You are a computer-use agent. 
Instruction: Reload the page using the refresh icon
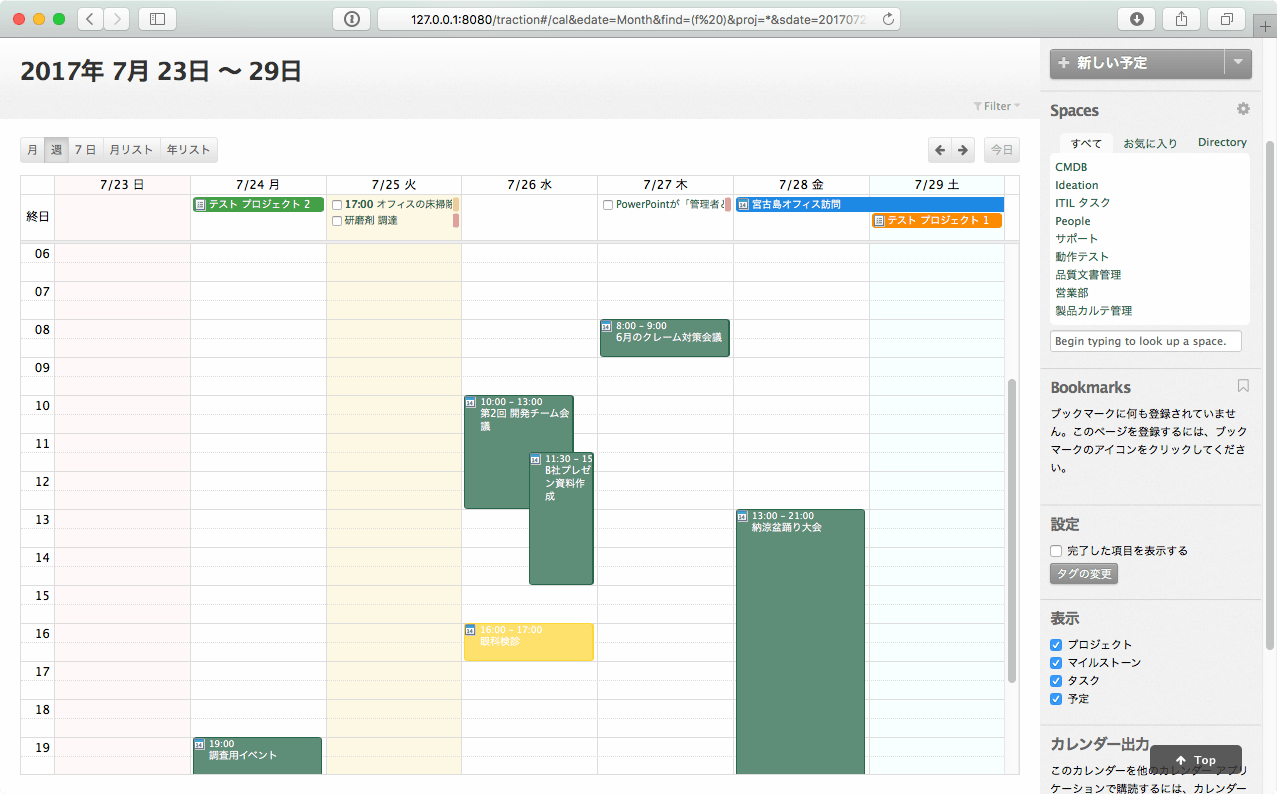(887, 19)
